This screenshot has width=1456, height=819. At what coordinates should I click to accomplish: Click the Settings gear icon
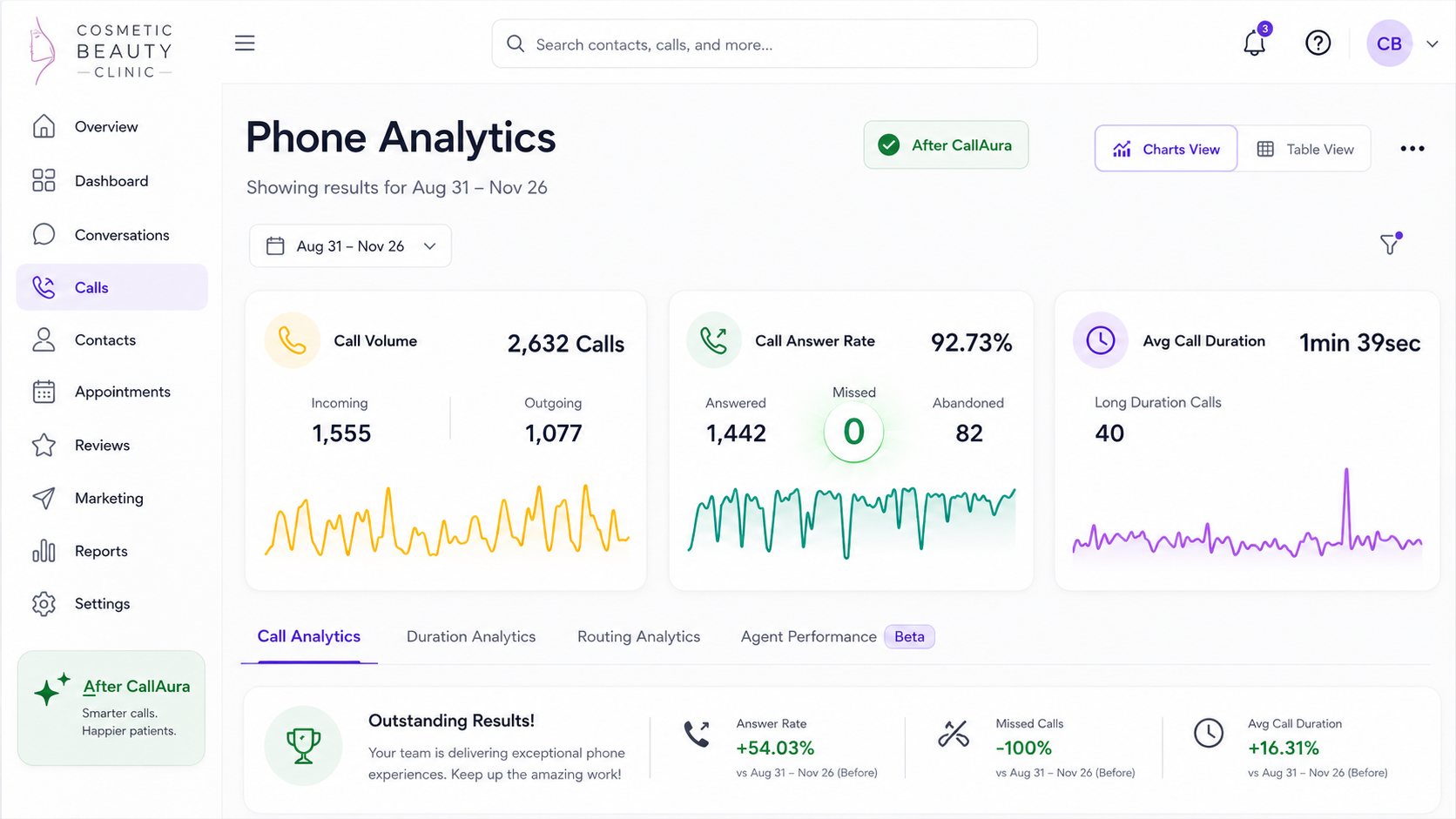[x=44, y=603]
